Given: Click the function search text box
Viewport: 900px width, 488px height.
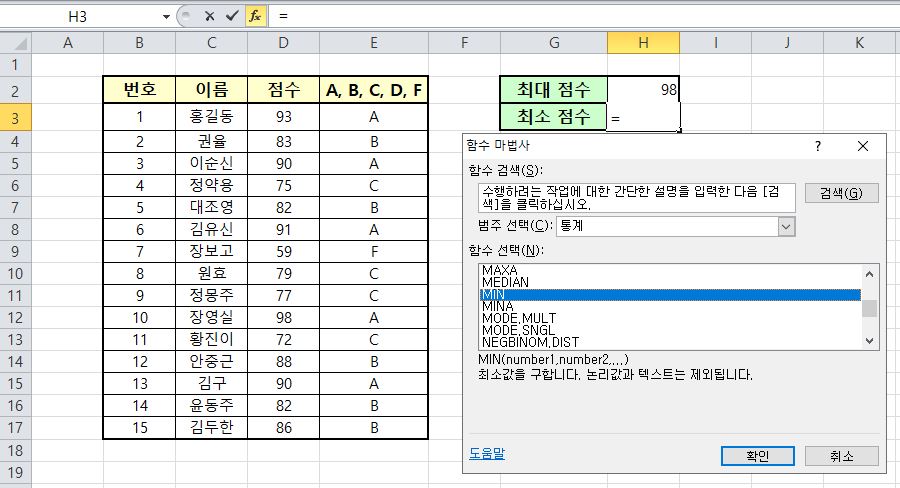Looking at the screenshot, I should point(637,197).
